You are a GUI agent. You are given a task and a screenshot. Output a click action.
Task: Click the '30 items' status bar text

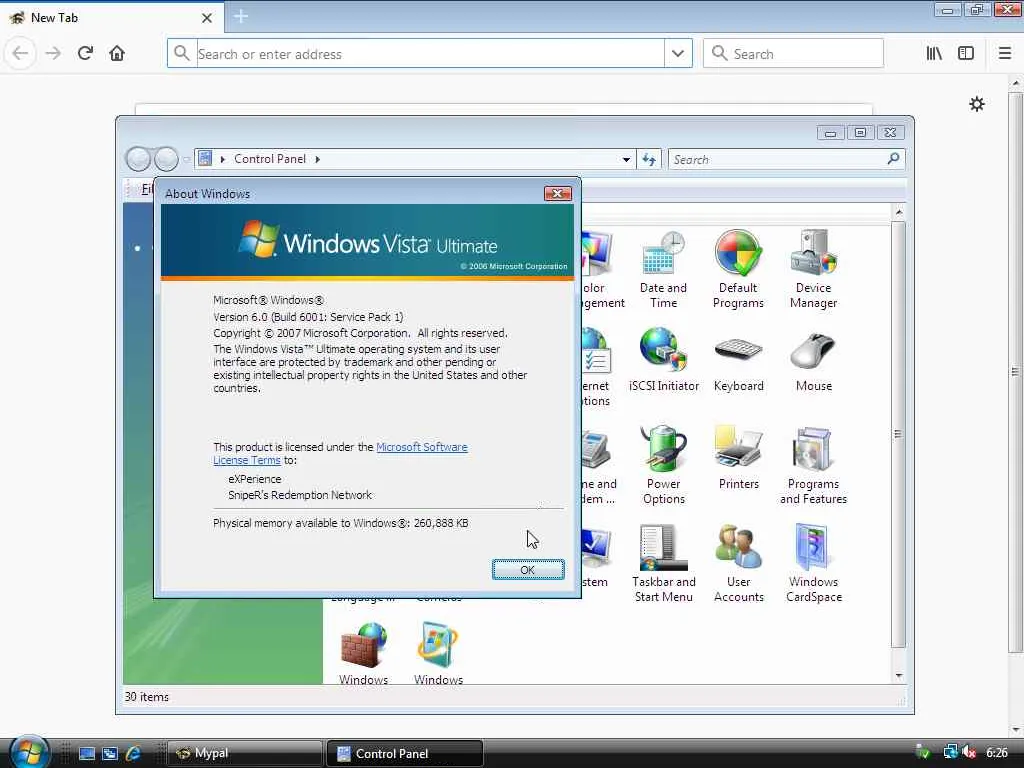click(x=147, y=697)
